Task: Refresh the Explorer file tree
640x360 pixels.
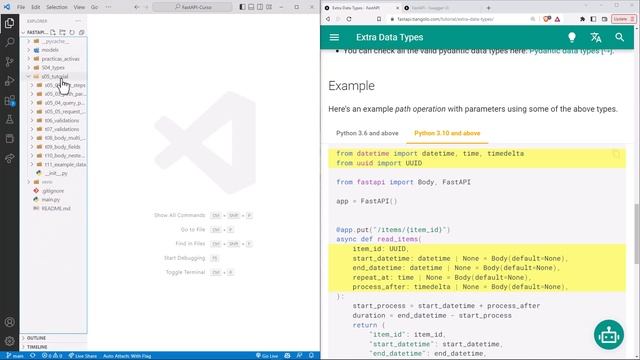Action: coord(72,32)
